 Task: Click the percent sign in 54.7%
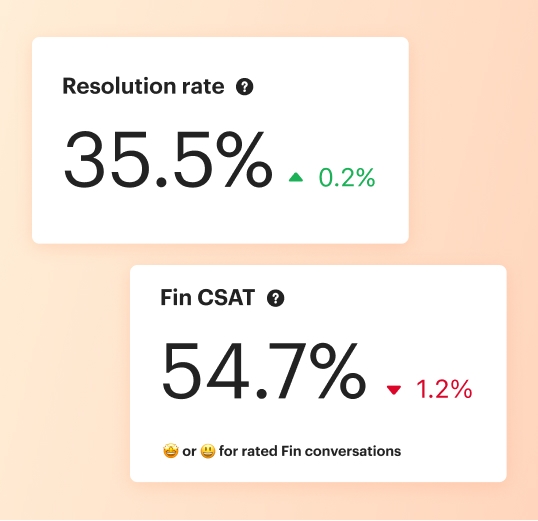click(338, 371)
